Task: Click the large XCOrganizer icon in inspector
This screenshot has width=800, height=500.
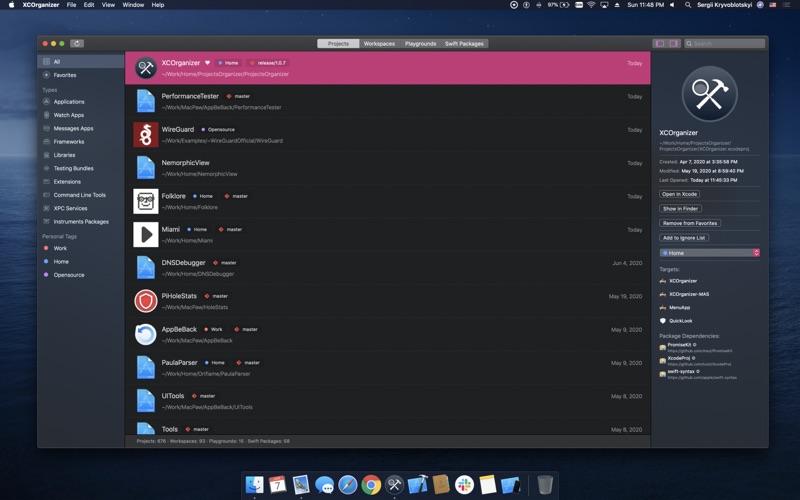Action: click(709, 94)
